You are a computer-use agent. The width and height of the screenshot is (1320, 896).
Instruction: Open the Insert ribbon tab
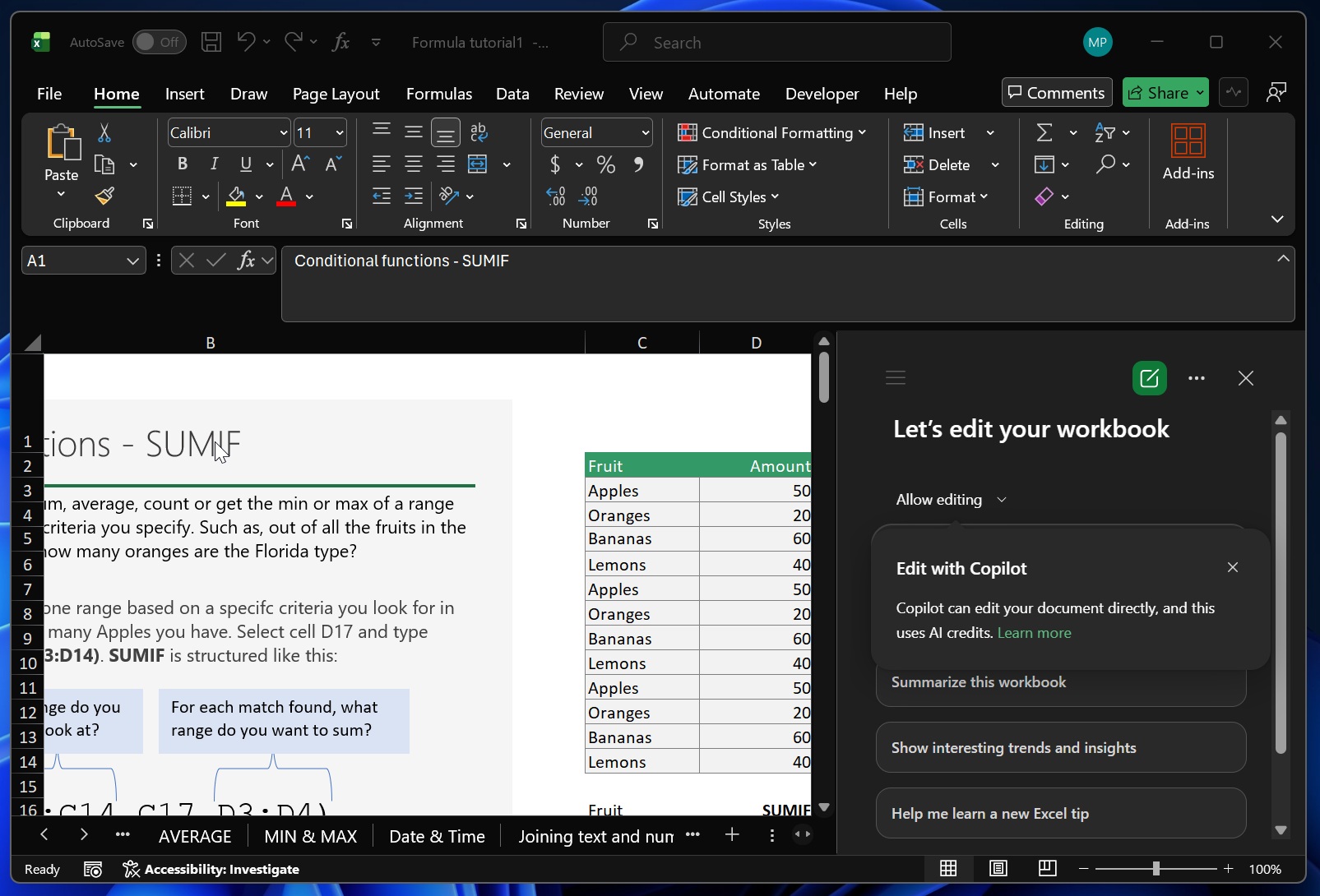point(184,94)
